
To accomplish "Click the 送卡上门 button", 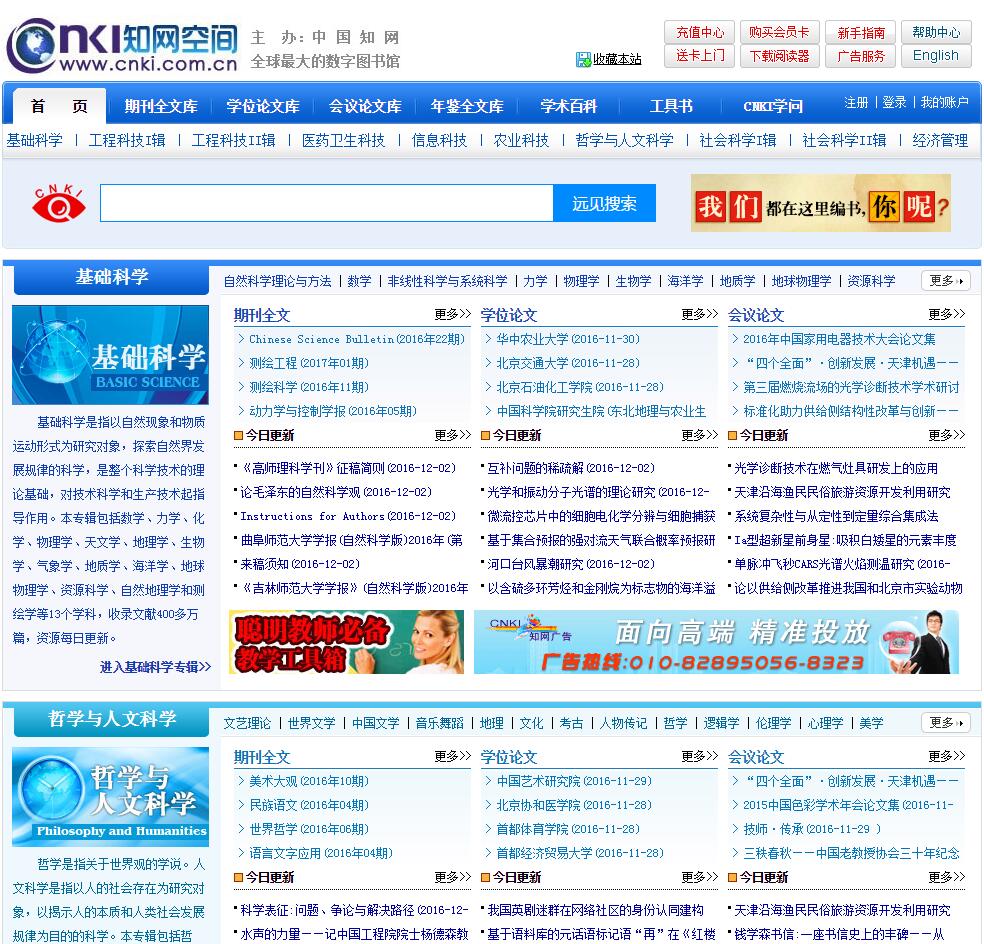I will tap(699, 56).
